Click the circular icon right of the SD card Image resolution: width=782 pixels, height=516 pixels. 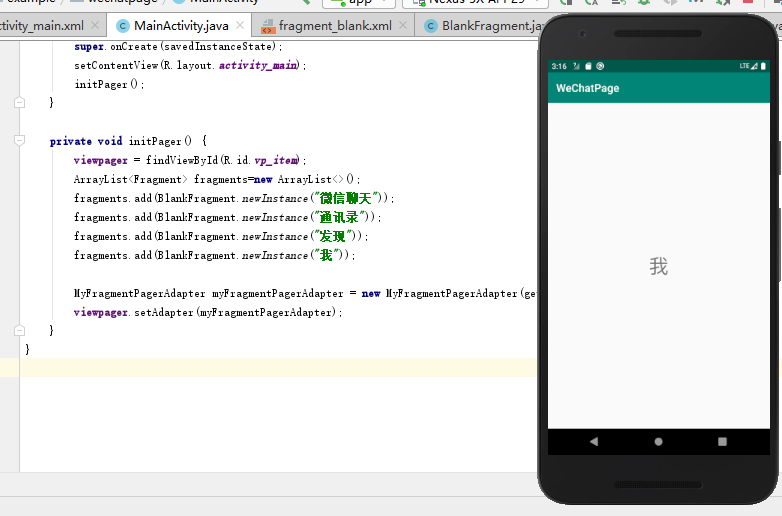click(600, 66)
